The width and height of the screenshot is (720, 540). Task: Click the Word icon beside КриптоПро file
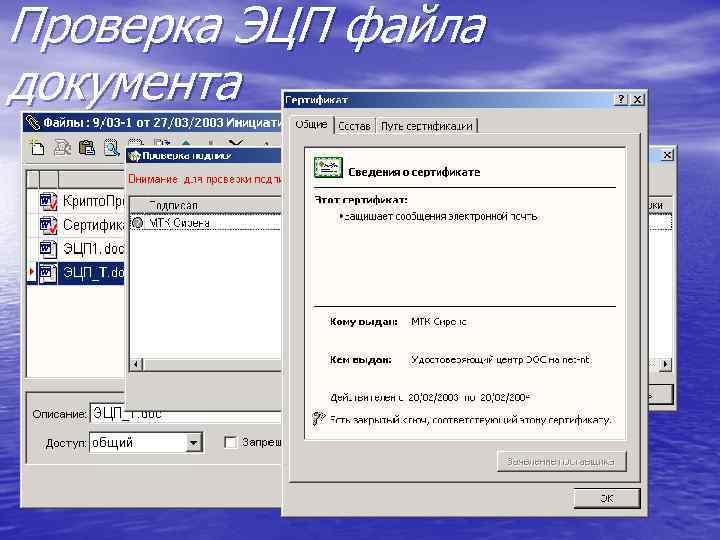tap(48, 201)
